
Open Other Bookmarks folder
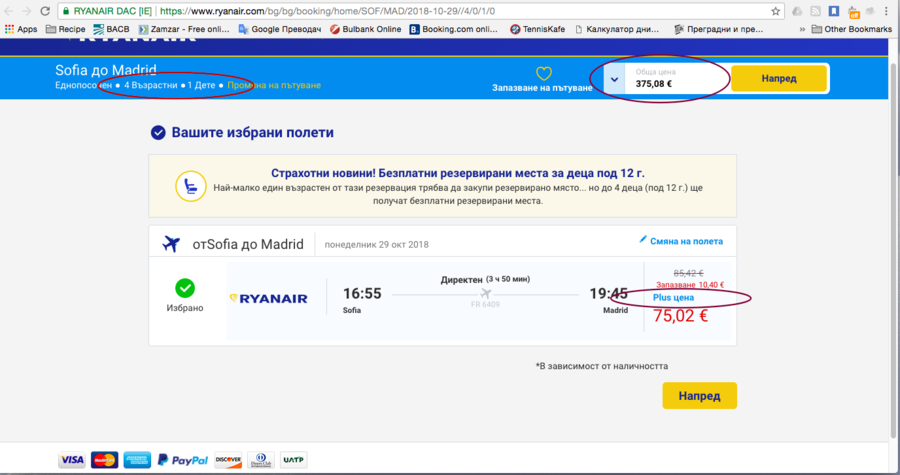pyautogui.click(x=852, y=29)
